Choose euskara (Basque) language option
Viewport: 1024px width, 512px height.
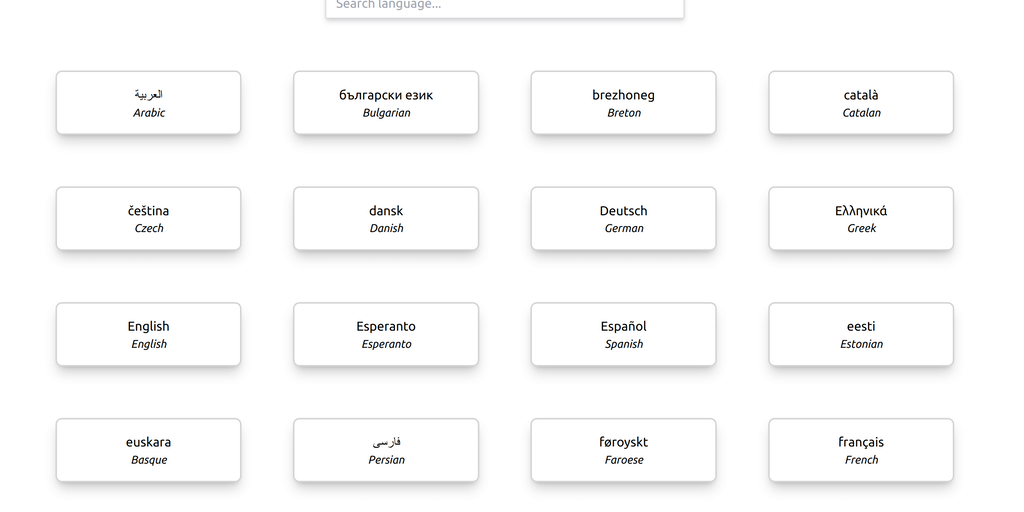tap(148, 450)
